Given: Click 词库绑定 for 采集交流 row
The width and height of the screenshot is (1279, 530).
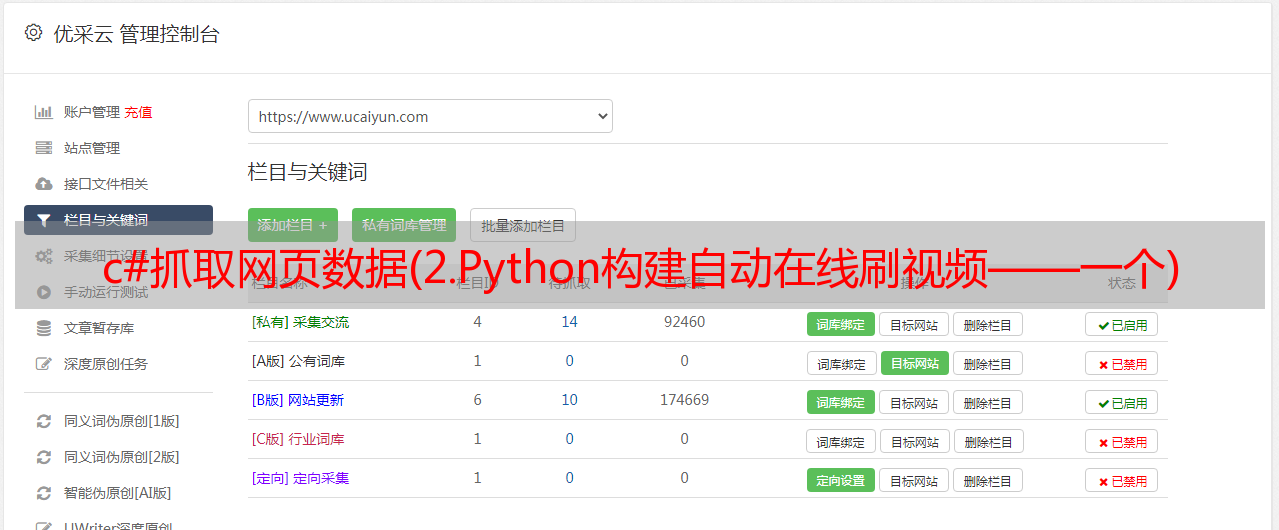Looking at the screenshot, I should tap(841, 324).
